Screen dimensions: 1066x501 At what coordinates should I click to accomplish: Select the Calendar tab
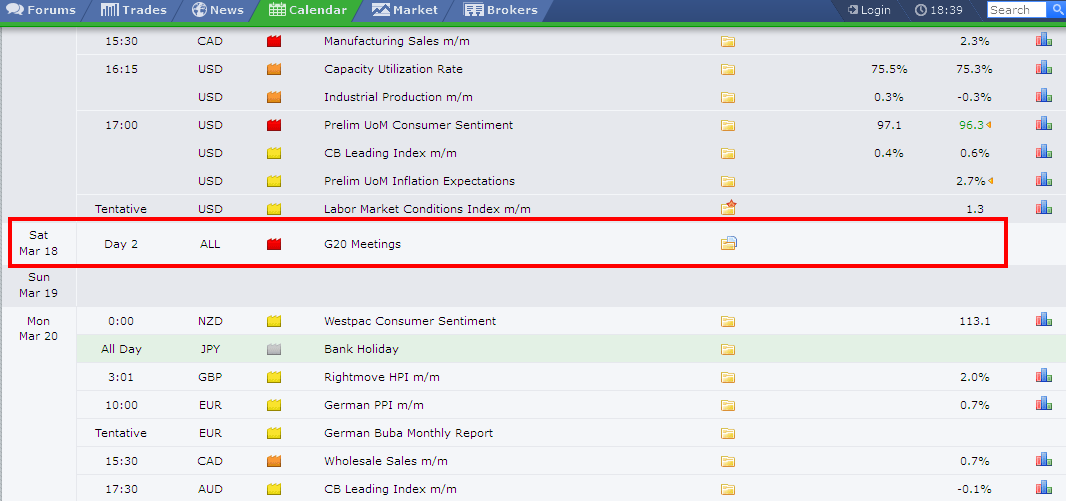point(308,10)
